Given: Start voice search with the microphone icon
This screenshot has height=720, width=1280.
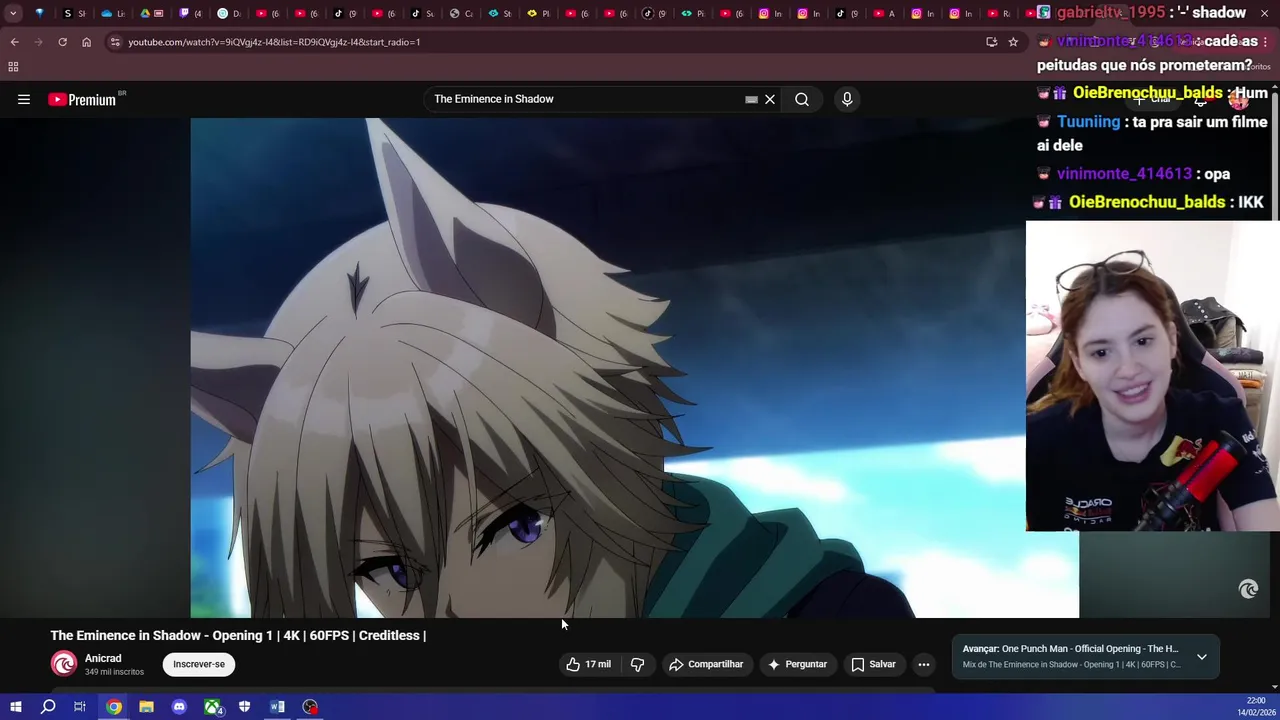Looking at the screenshot, I should [847, 99].
